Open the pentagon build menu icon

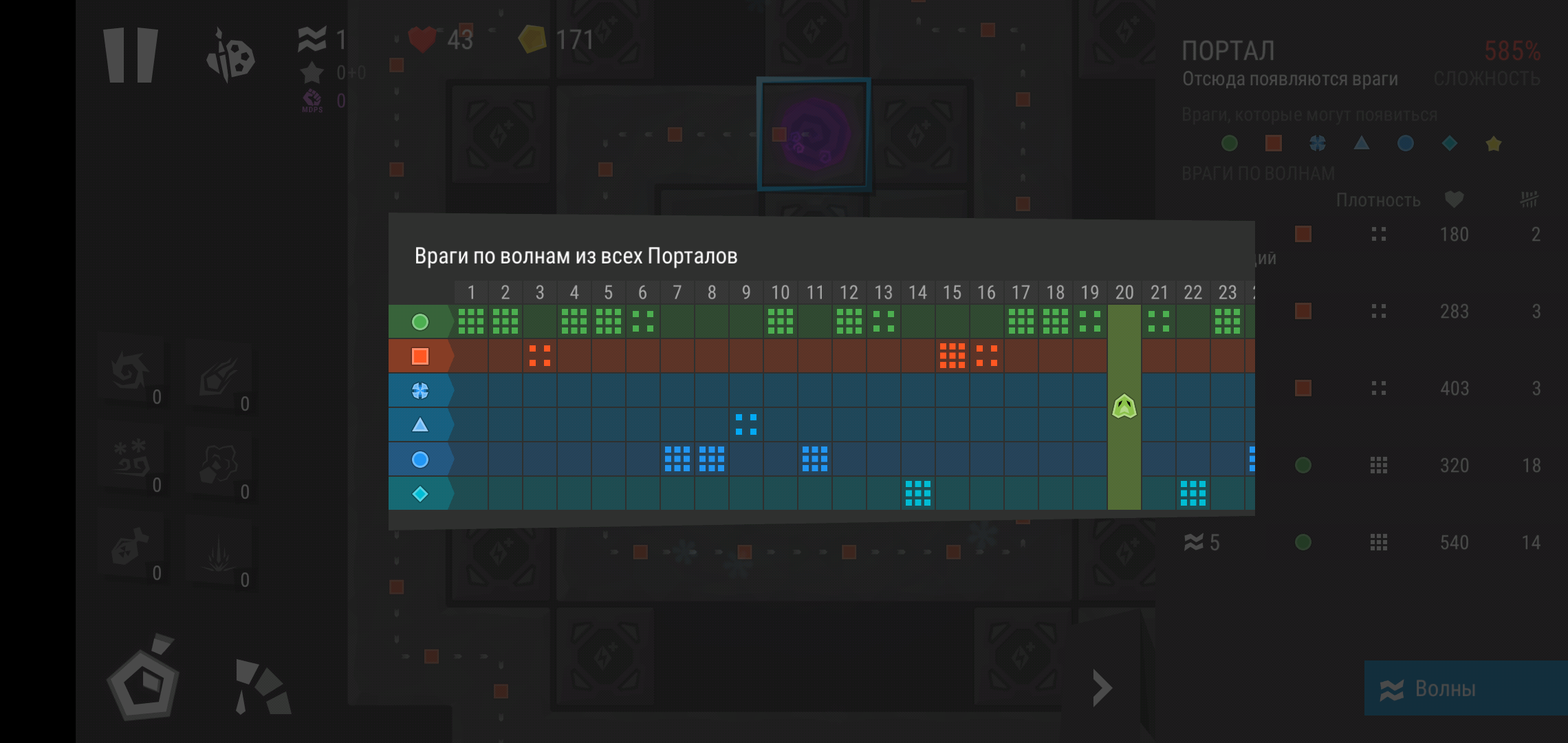(x=144, y=681)
